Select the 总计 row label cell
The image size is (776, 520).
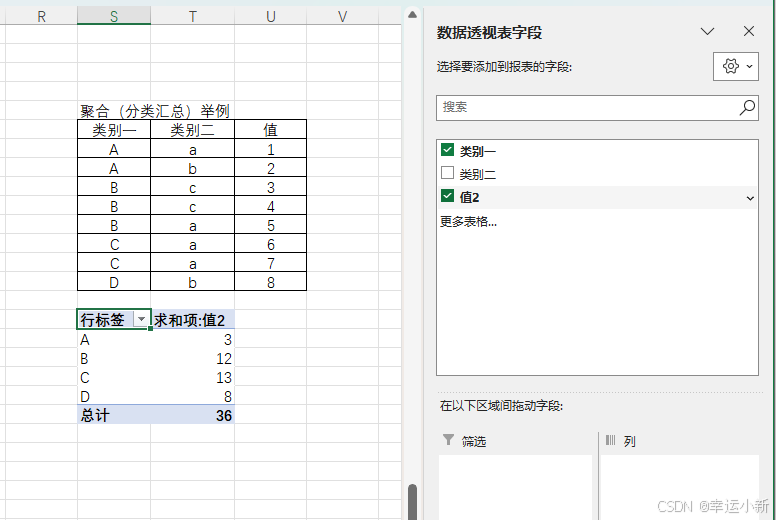tap(114, 415)
